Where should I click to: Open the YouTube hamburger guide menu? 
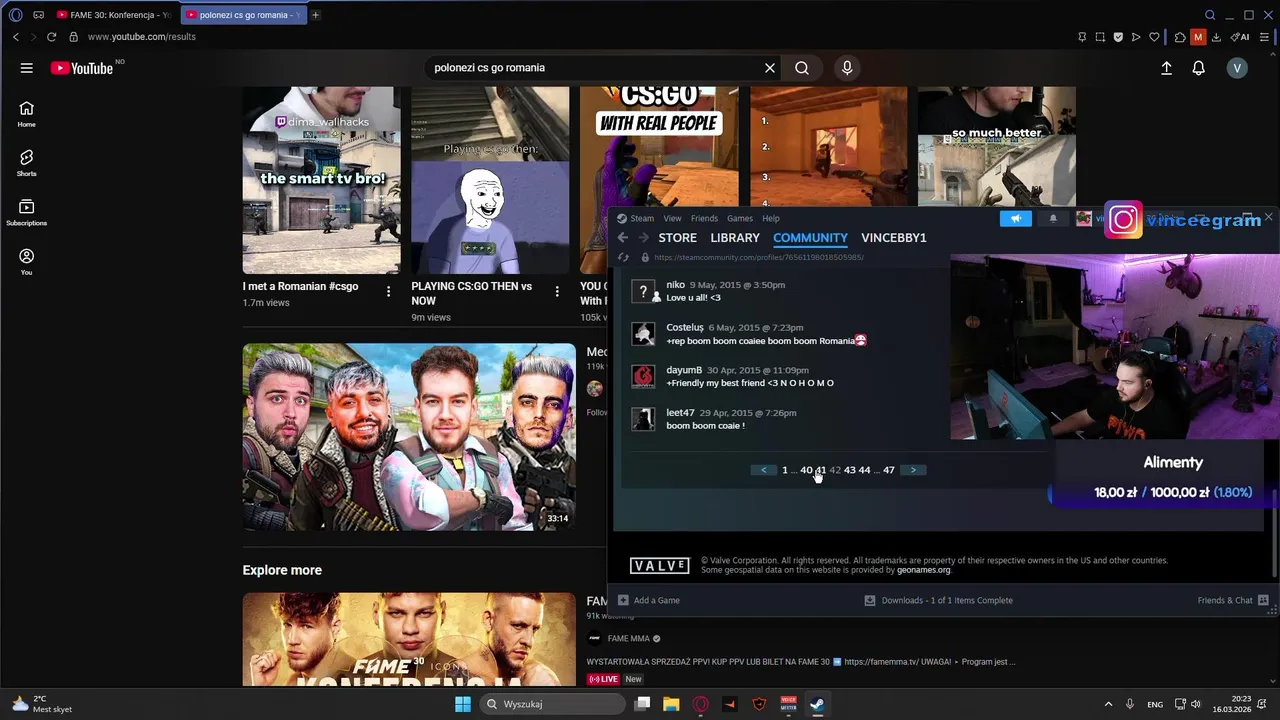[27, 68]
